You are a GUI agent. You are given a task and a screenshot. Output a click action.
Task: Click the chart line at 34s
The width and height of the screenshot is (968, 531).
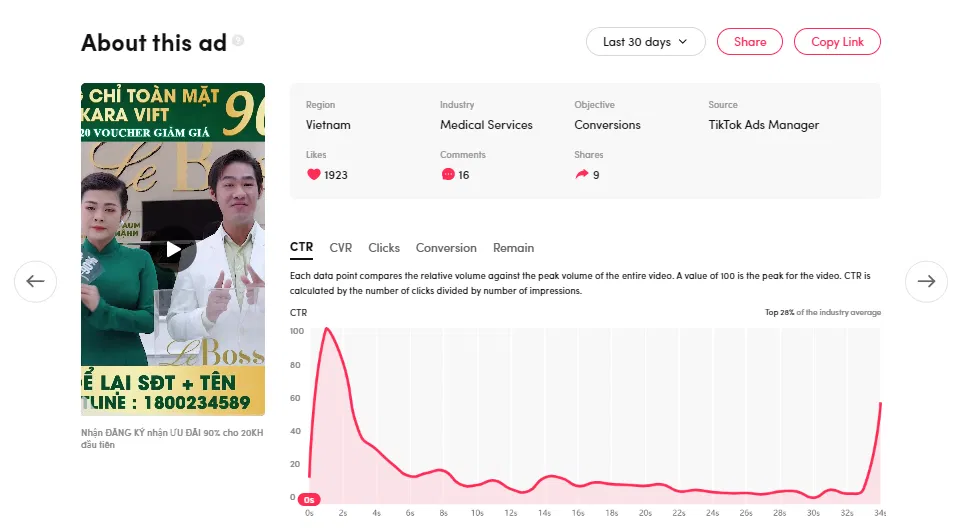point(880,403)
